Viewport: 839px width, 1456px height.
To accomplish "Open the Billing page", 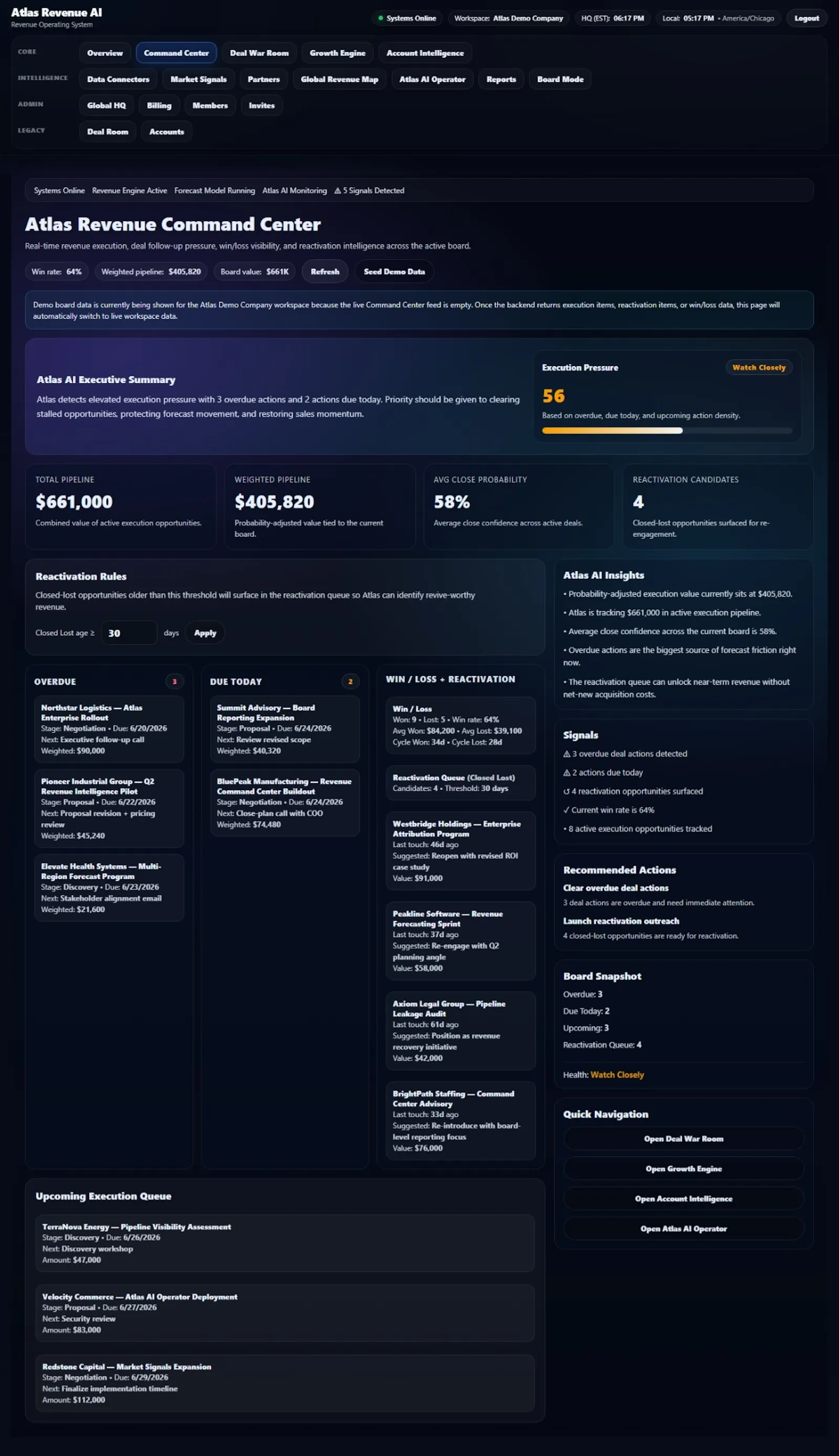I will point(159,105).
